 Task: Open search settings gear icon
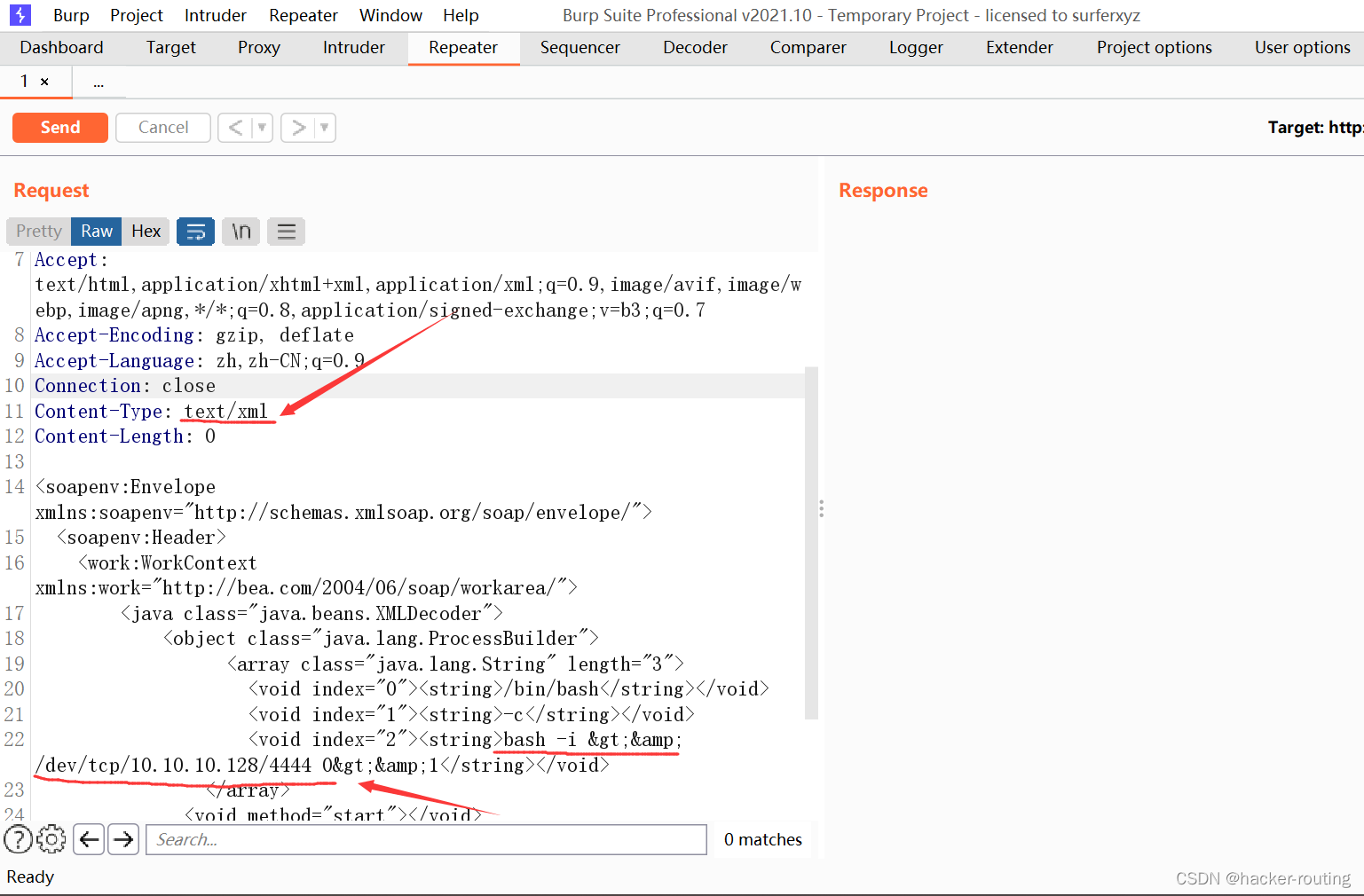point(51,839)
